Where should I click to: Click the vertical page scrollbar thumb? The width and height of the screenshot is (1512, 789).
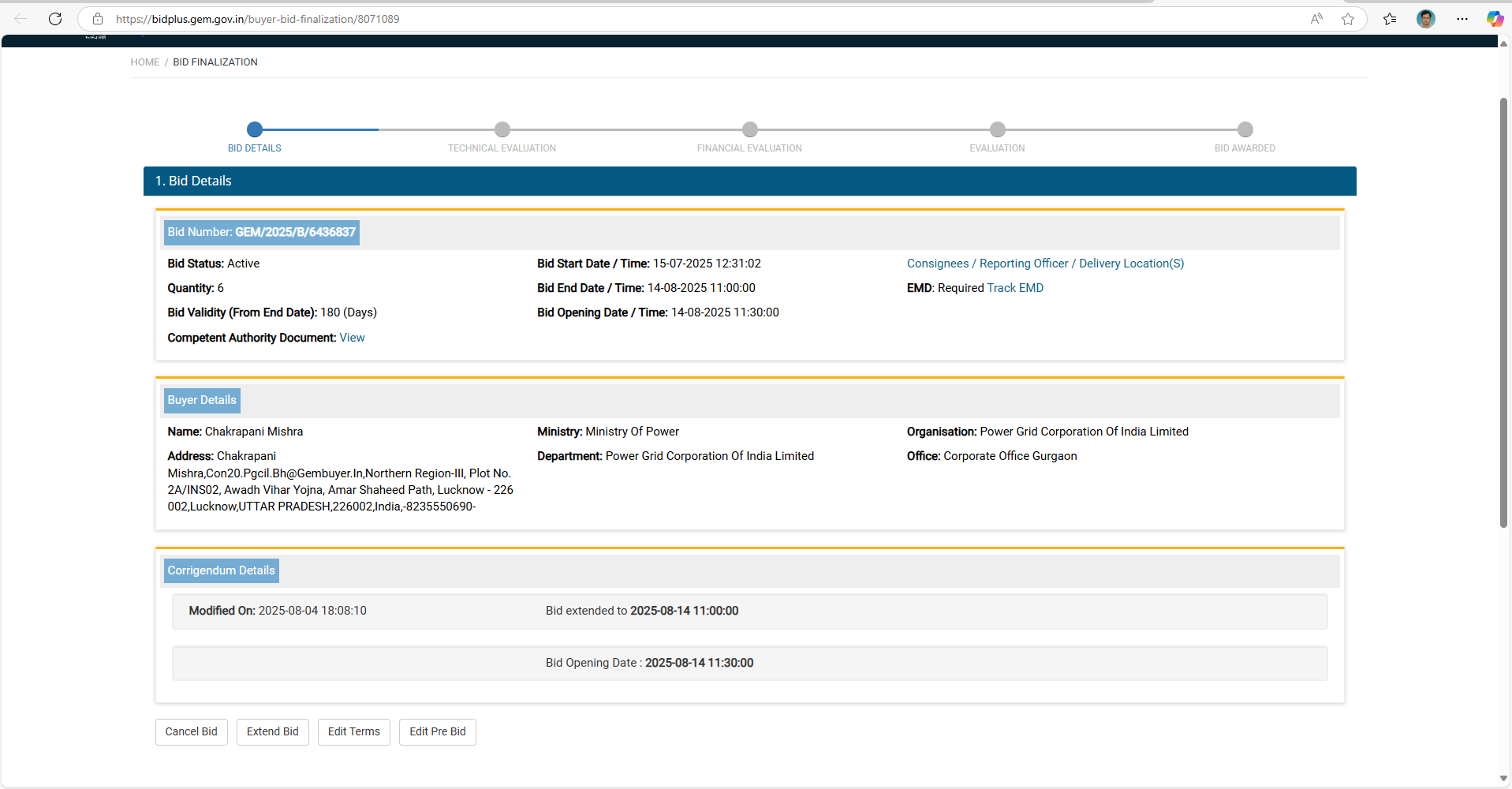point(1504,312)
